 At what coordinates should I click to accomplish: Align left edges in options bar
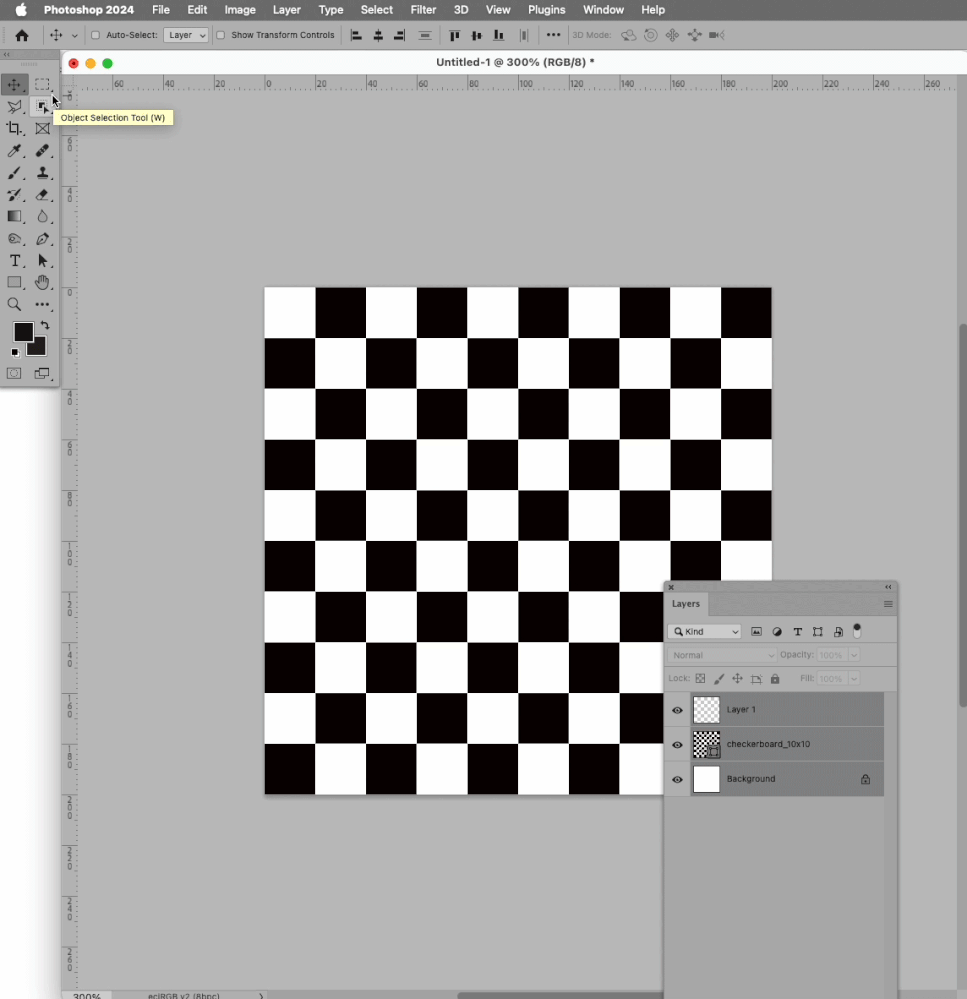[357, 36]
